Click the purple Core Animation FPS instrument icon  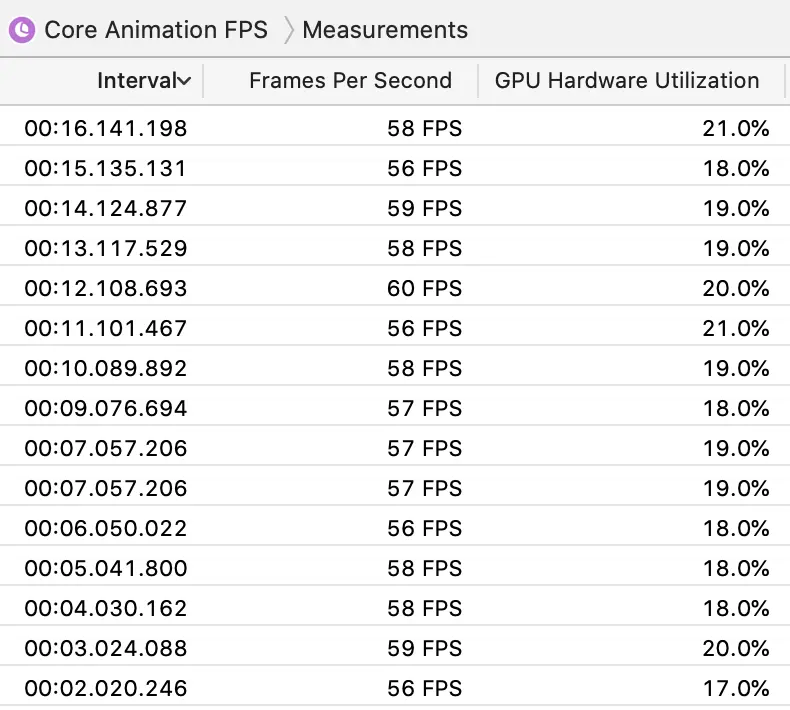click(20, 30)
